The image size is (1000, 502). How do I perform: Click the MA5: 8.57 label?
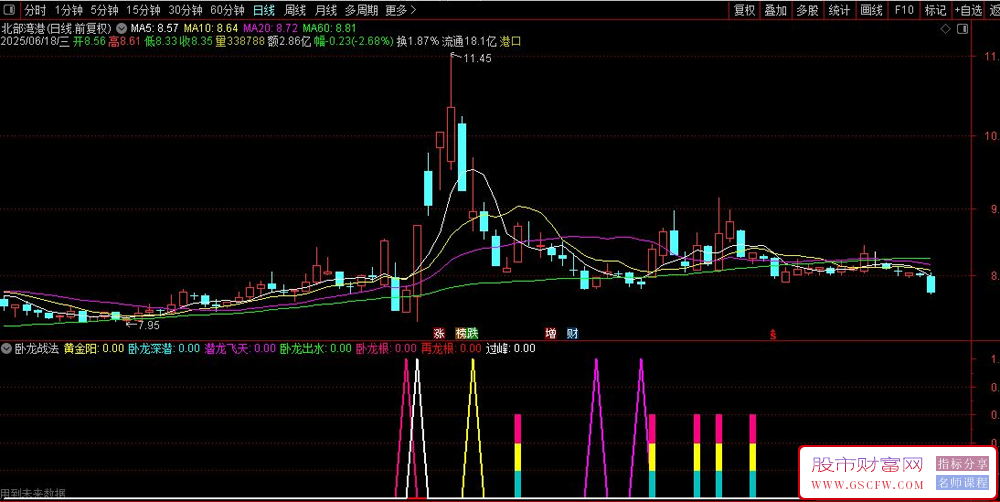(x=154, y=29)
